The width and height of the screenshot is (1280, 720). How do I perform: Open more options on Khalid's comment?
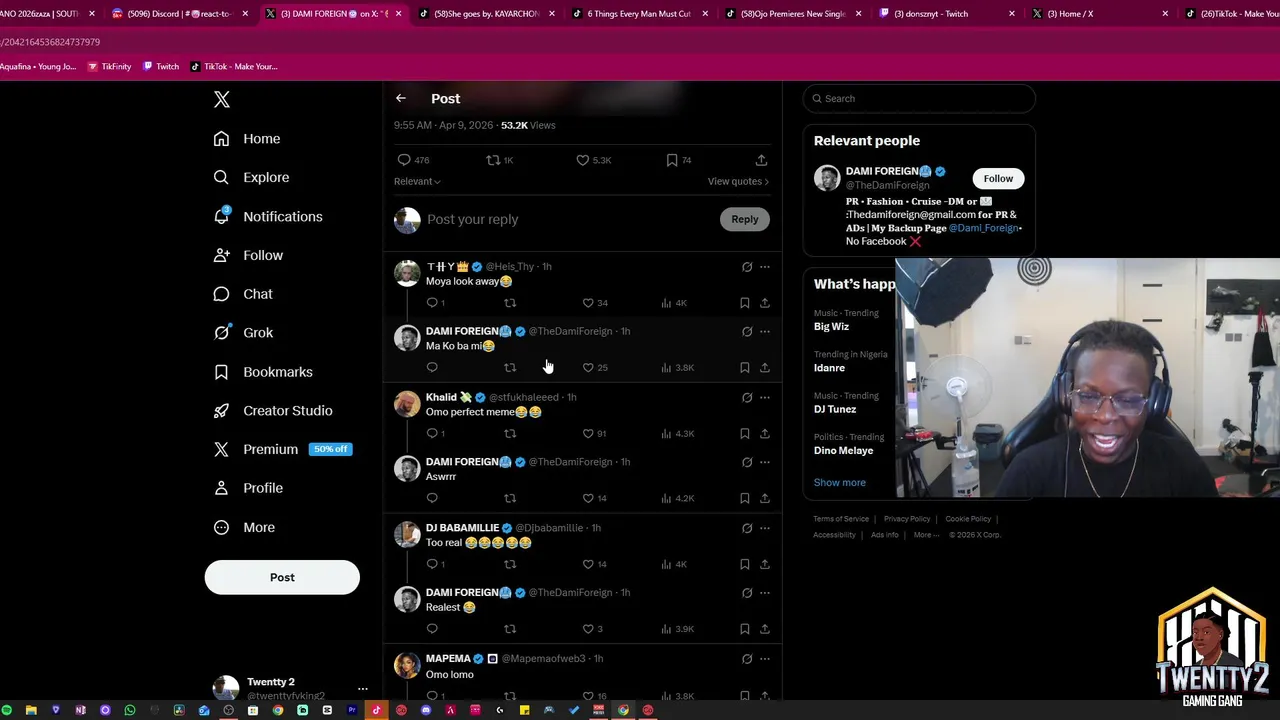click(x=765, y=397)
